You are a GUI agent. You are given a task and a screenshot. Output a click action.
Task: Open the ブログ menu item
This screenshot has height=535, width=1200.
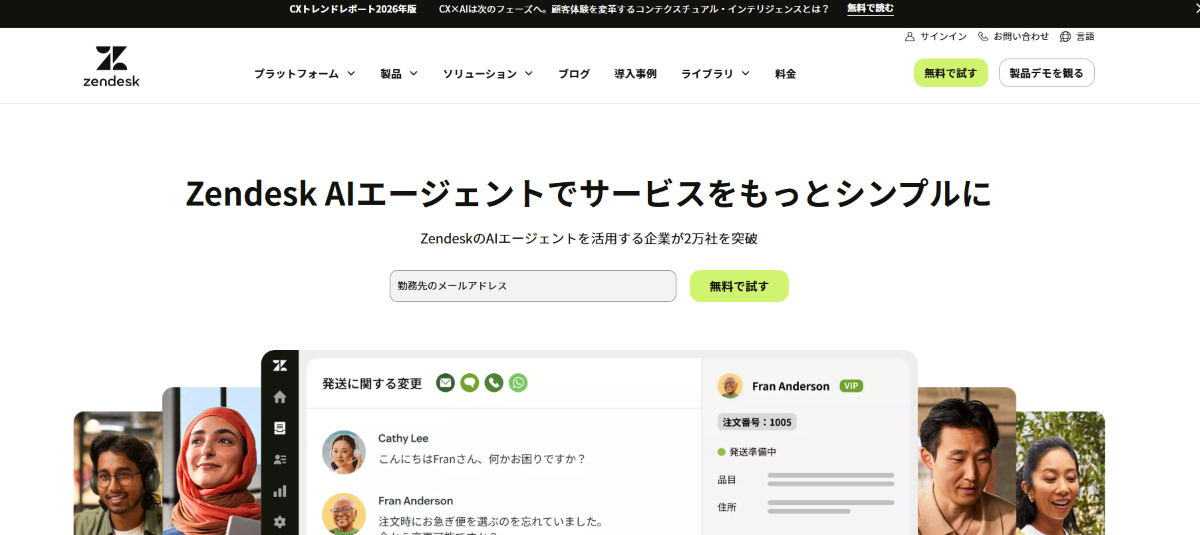tap(574, 74)
